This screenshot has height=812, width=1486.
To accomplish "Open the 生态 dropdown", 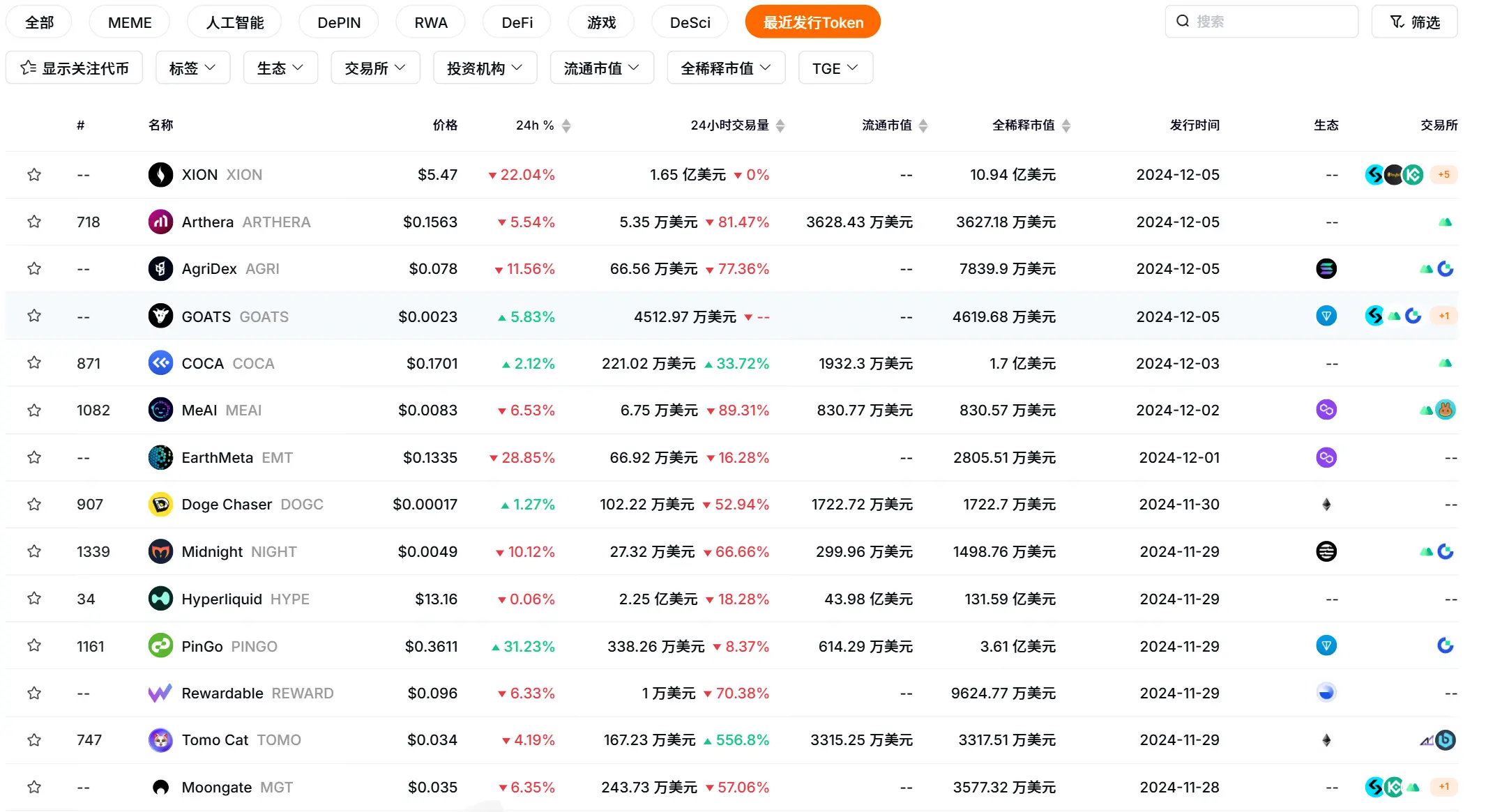I will (x=280, y=67).
